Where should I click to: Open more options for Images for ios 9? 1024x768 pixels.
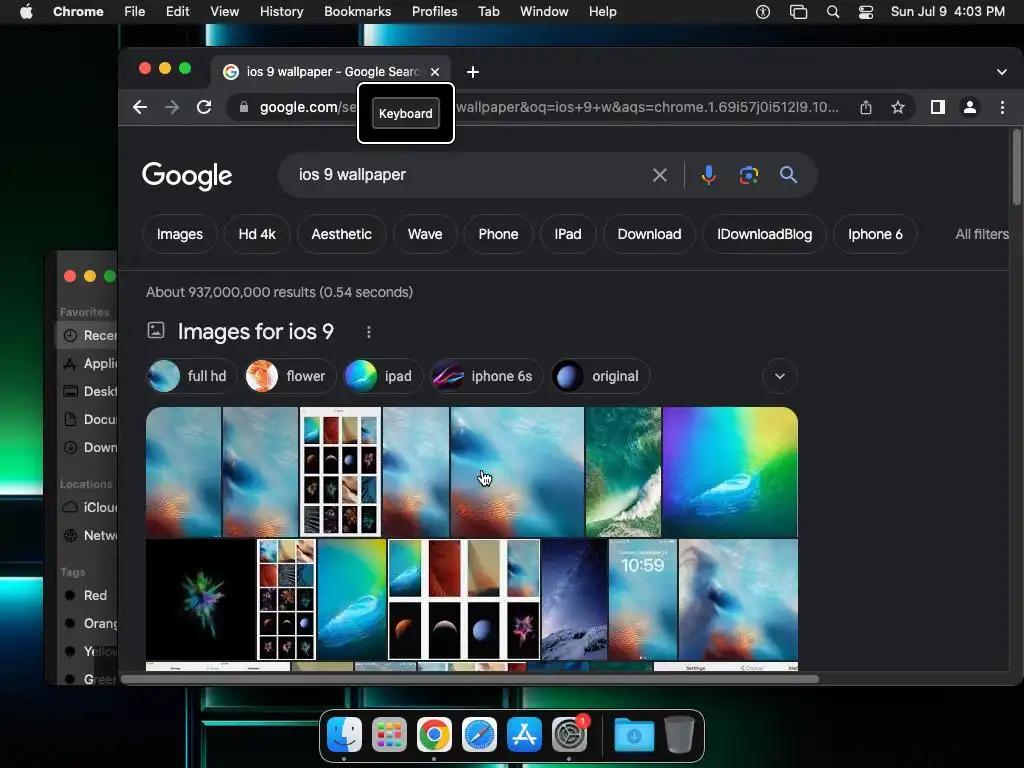(369, 332)
